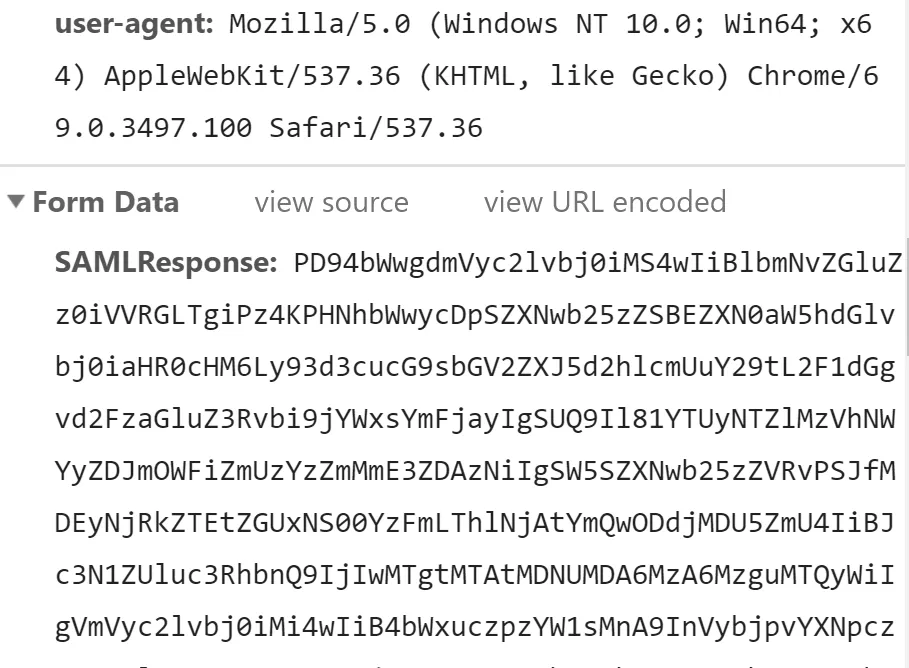Click the Mozilla/5.0 user-agent value text
This screenshot has width=909, height=668.
click(x=319, y=24)
